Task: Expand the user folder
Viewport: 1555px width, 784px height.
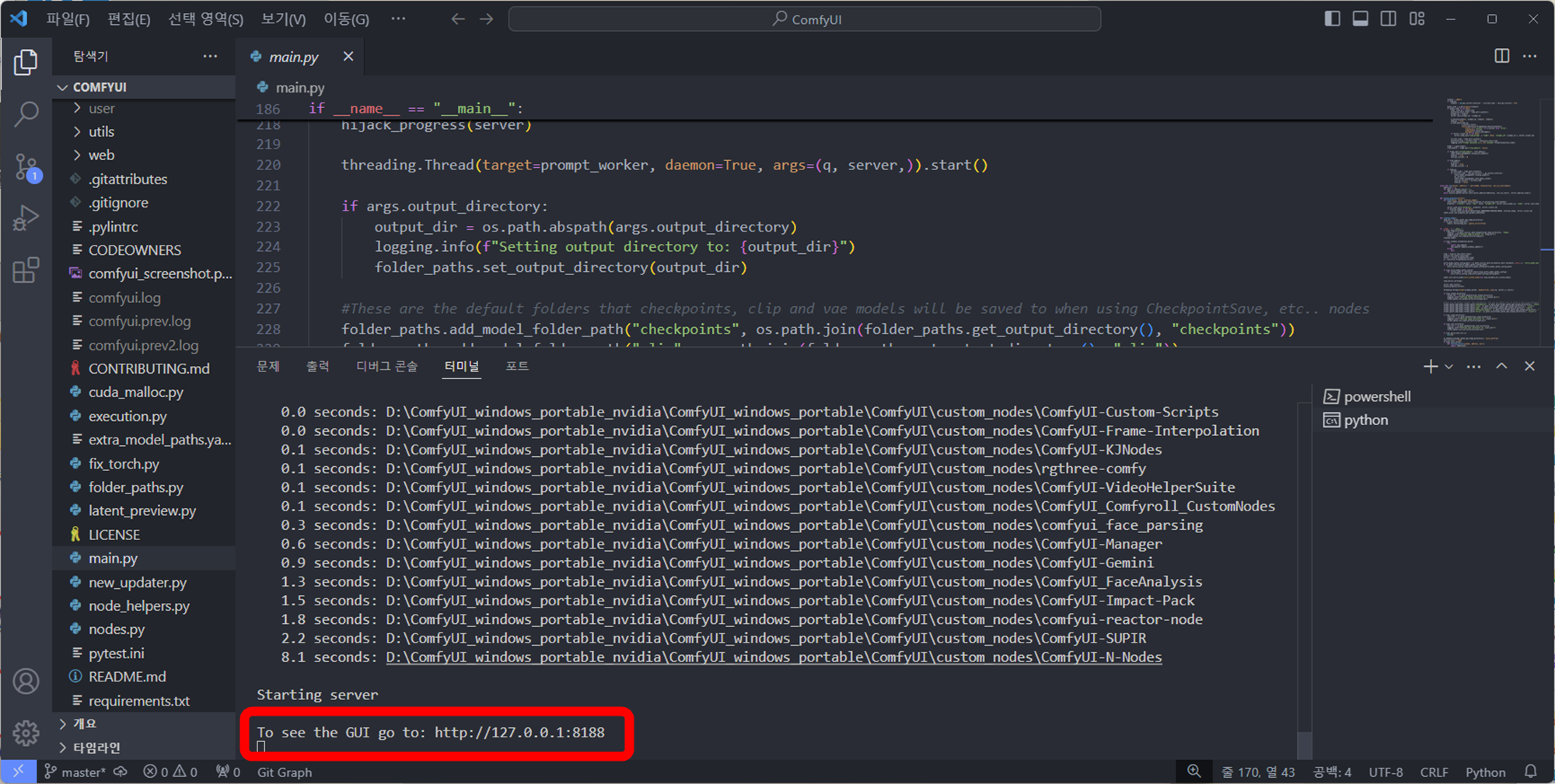Action: pyautogui.click(x=144, y=108)
